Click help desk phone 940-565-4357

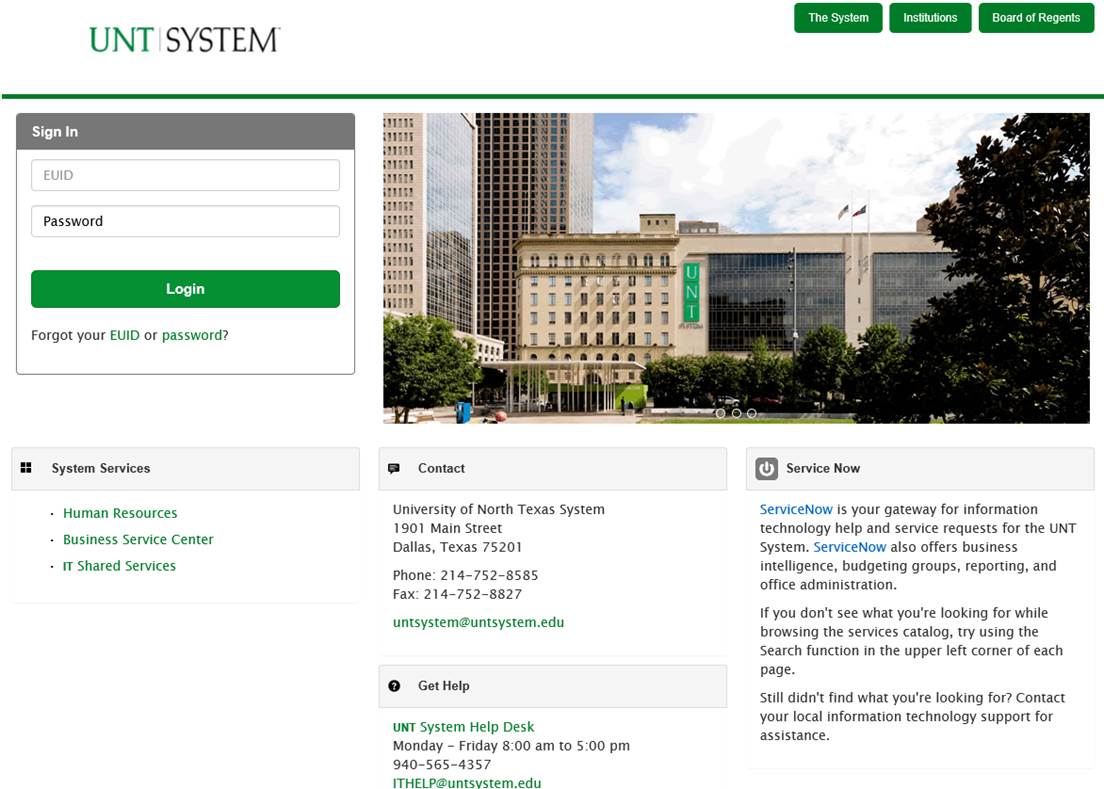click(x=441, y=764)
